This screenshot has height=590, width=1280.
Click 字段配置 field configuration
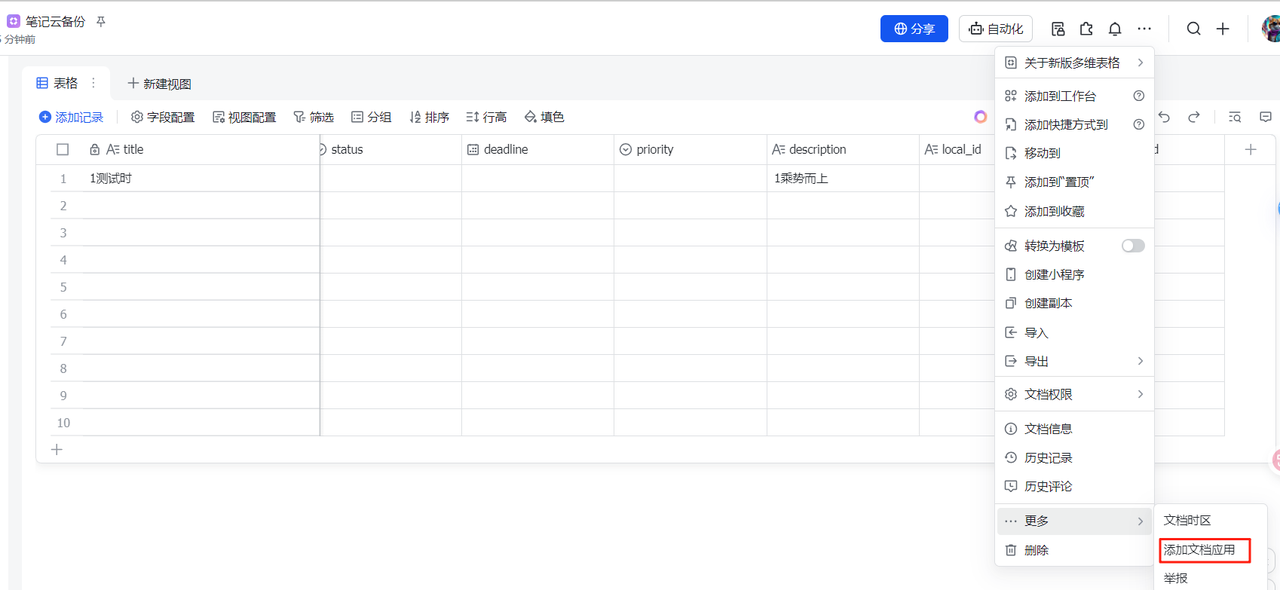coord(163,117)
